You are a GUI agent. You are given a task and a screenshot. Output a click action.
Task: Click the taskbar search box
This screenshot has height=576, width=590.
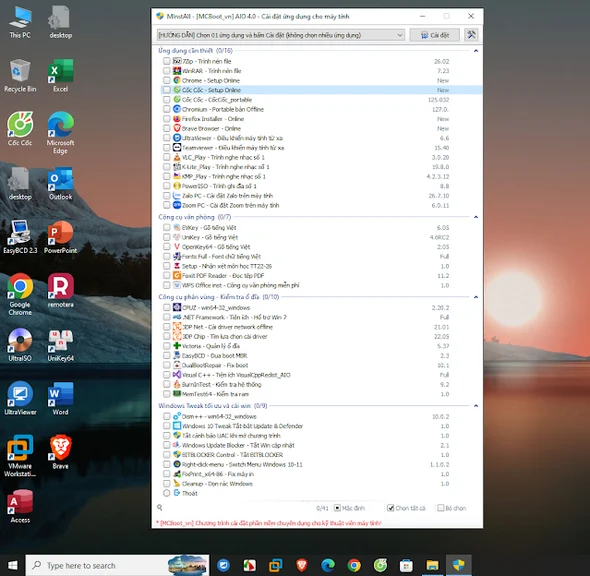[117, 565]
